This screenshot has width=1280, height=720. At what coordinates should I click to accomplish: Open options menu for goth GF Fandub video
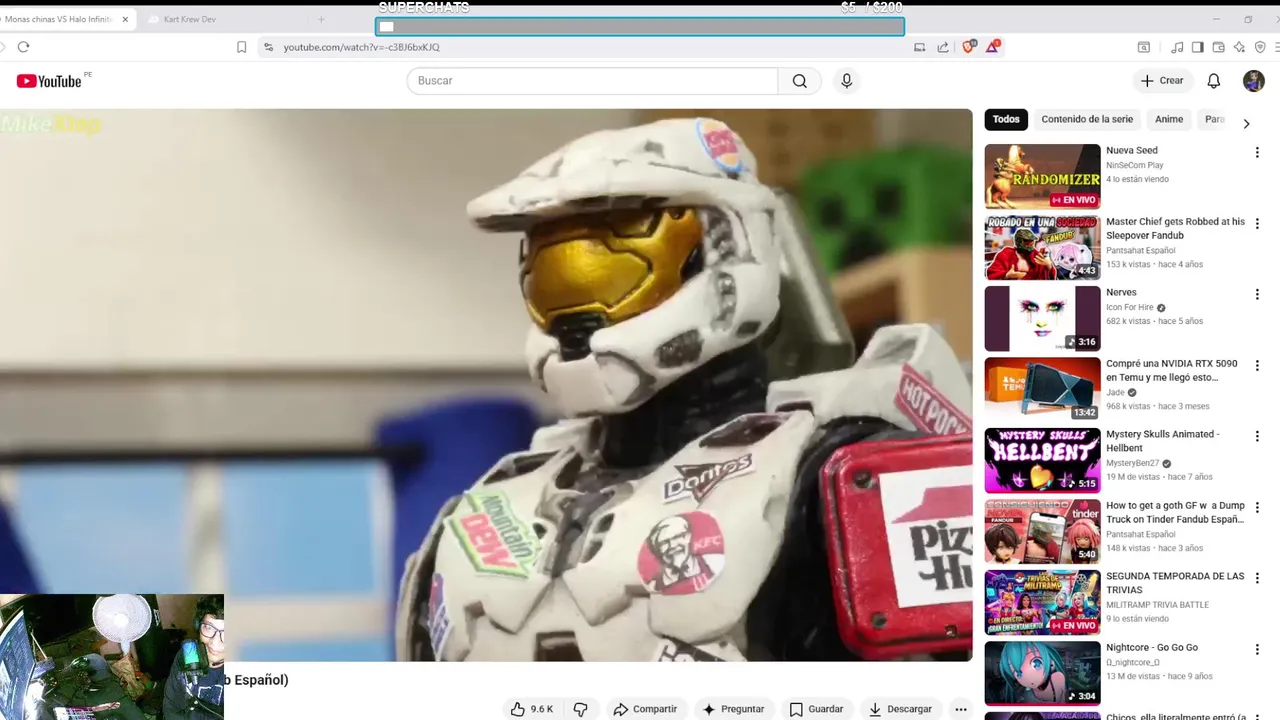pyautogui.click(x=1257, y=508)
